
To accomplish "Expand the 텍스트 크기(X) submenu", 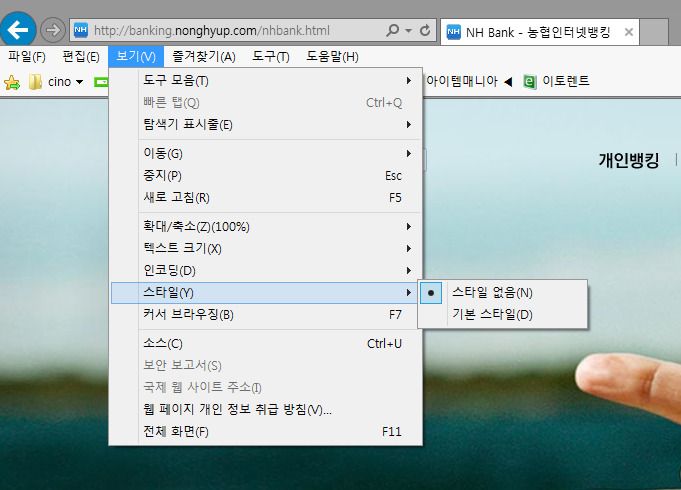I will 266,248.
